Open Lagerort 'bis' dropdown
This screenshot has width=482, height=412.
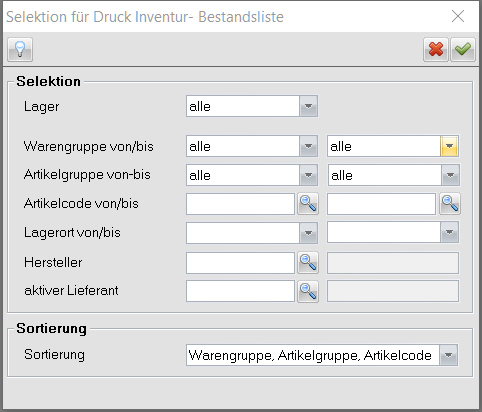tap(449, 232)
